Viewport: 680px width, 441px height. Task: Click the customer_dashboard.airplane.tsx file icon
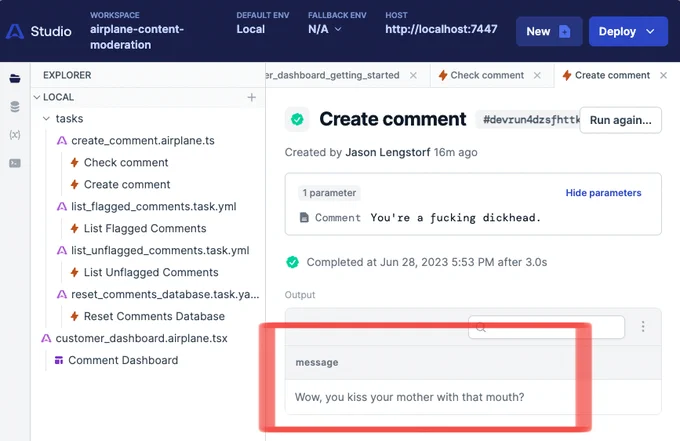point(46,338)
